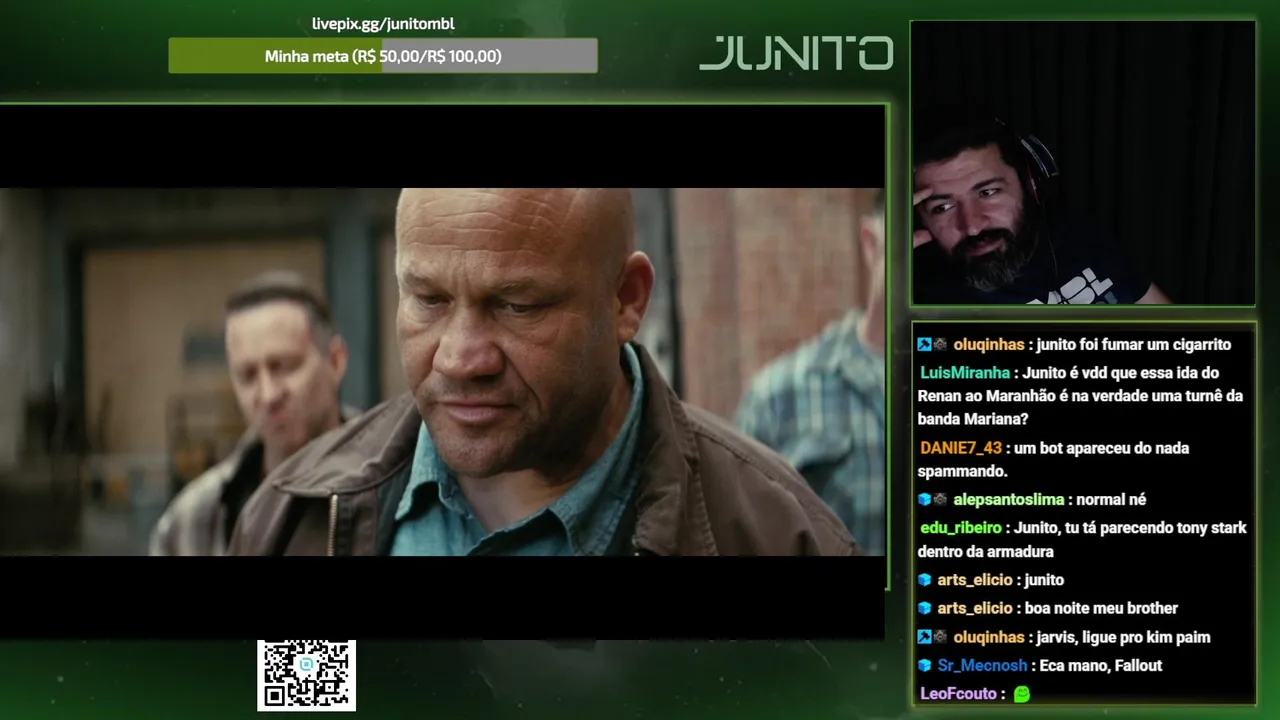Select the alepsantoslima username in chat

(1009, 500)
